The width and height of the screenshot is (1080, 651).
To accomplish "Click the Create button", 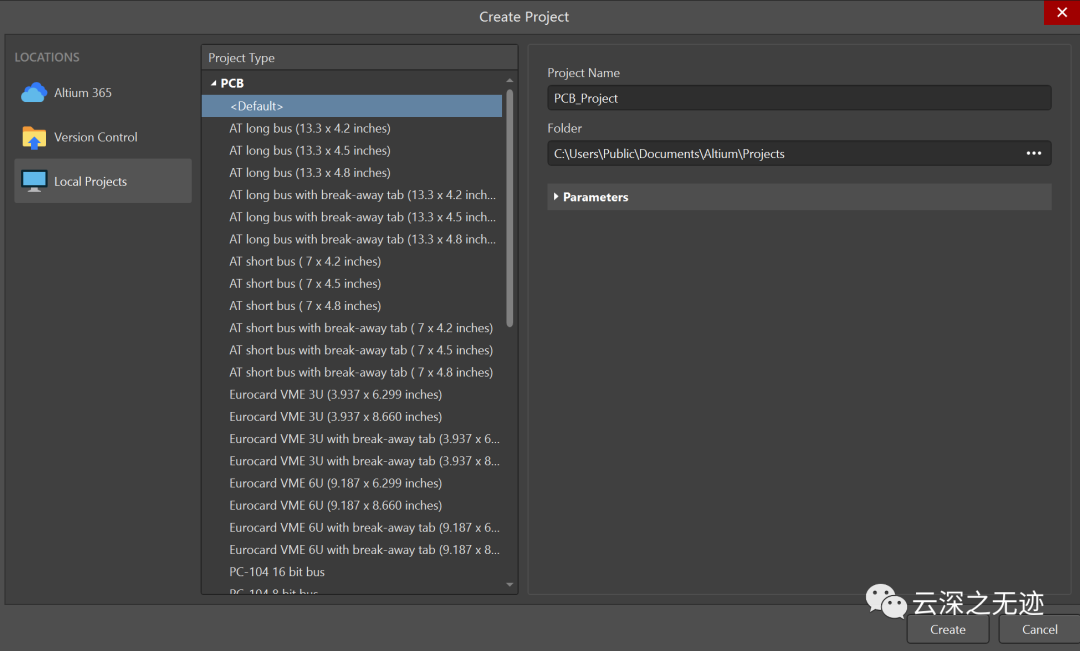I will point(948,630).
